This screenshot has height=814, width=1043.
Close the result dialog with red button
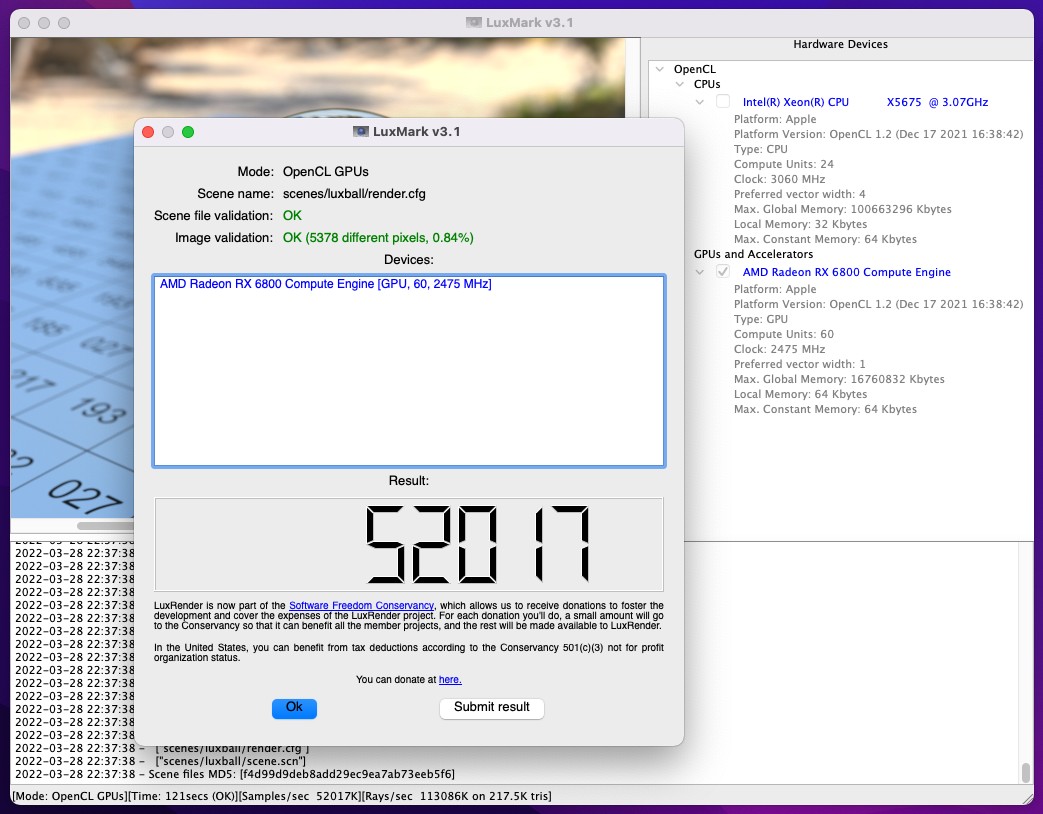pos(148,132)
